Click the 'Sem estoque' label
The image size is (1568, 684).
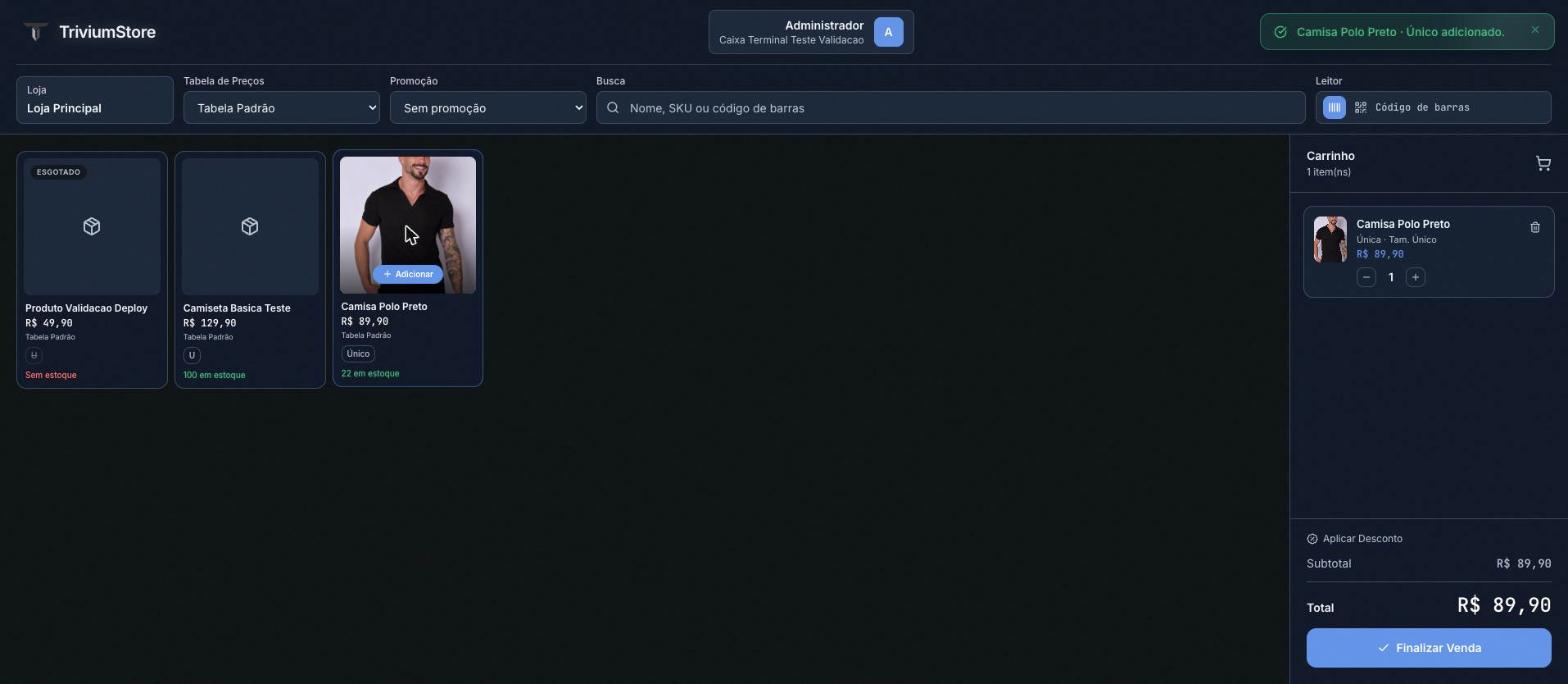[51, 375]
